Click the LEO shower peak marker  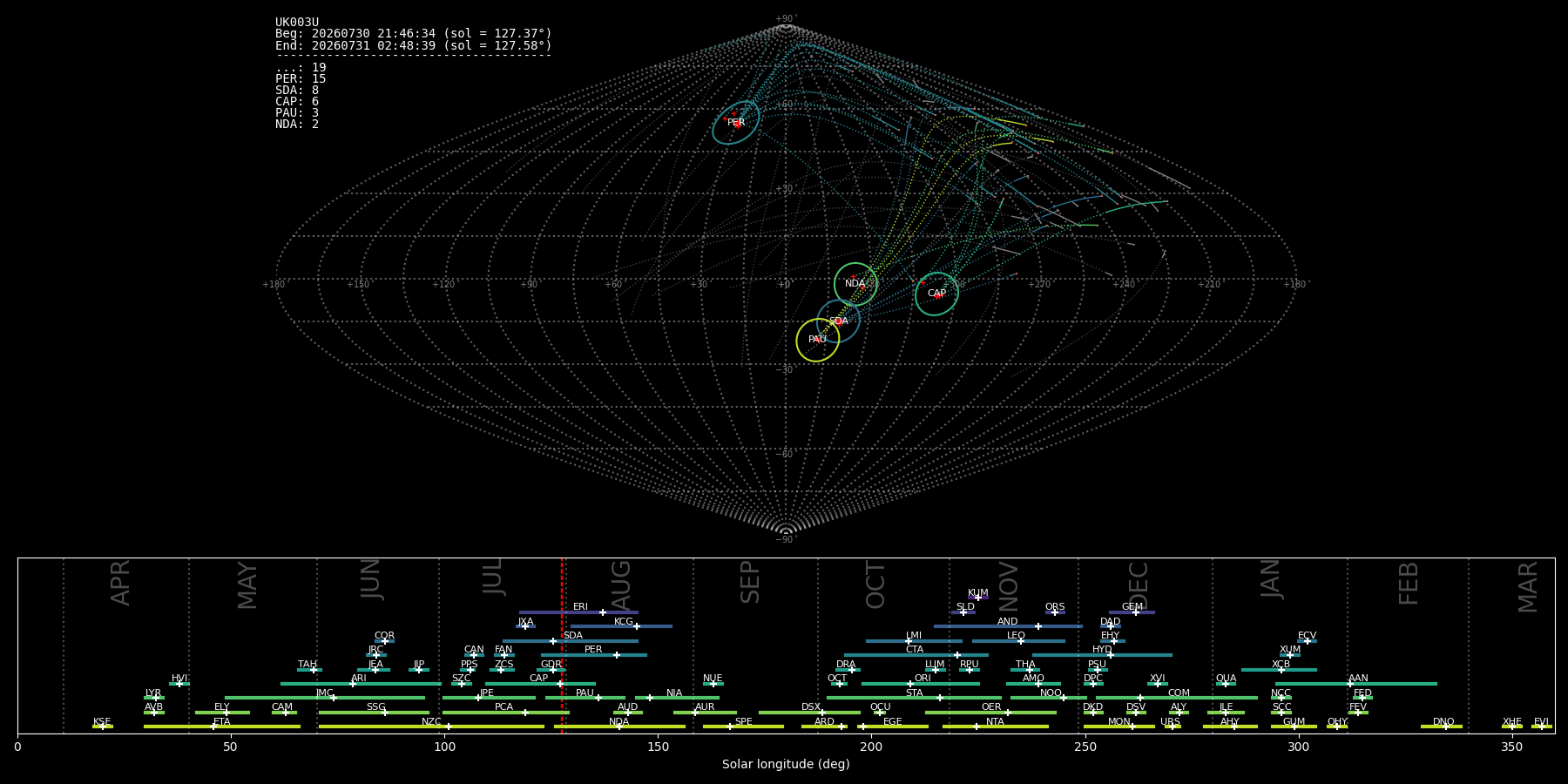(1021, 641)
